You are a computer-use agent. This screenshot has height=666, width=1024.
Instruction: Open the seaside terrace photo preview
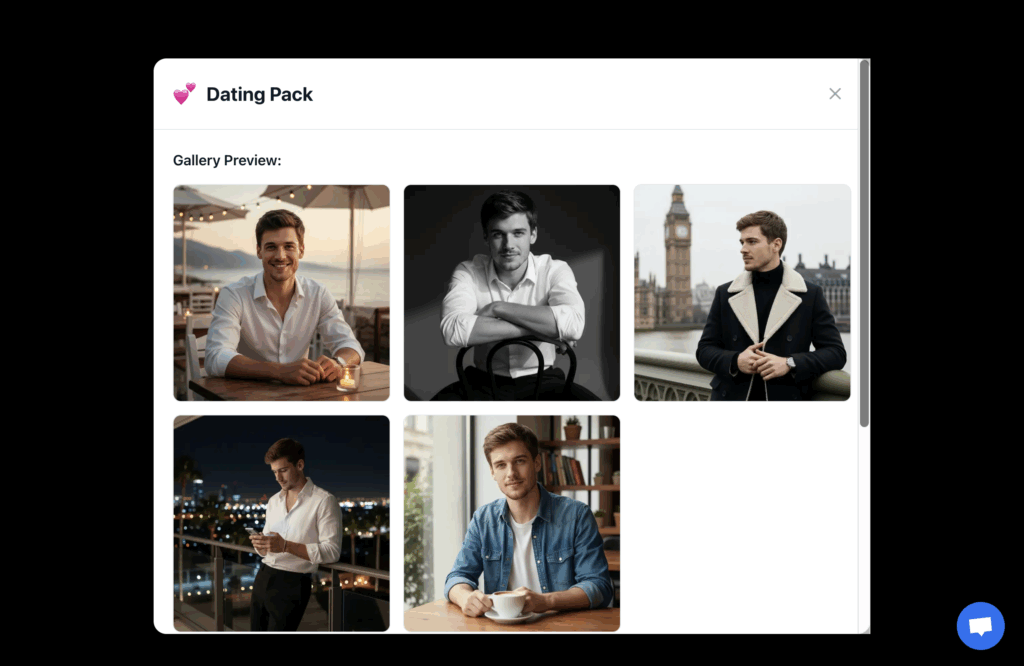click(281, 292)
